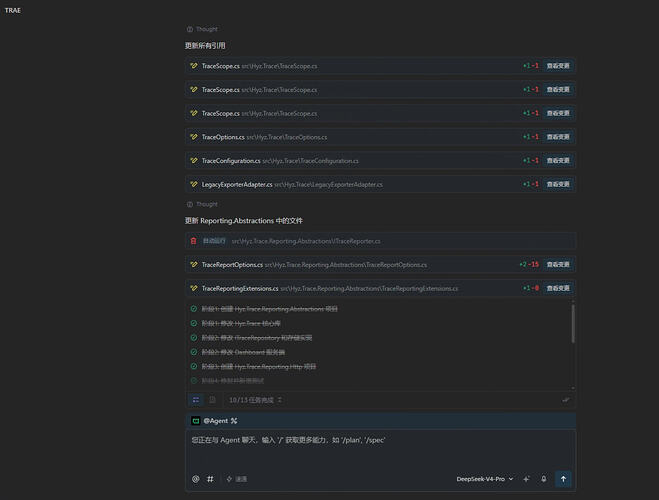Expand the second Thought section

pos(202,204)
